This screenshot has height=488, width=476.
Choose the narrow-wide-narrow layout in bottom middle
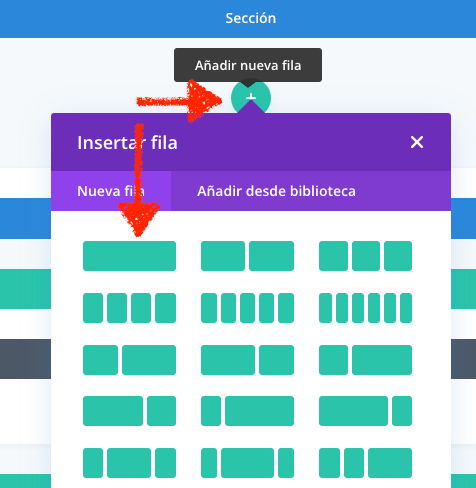(x=247, y=463)
